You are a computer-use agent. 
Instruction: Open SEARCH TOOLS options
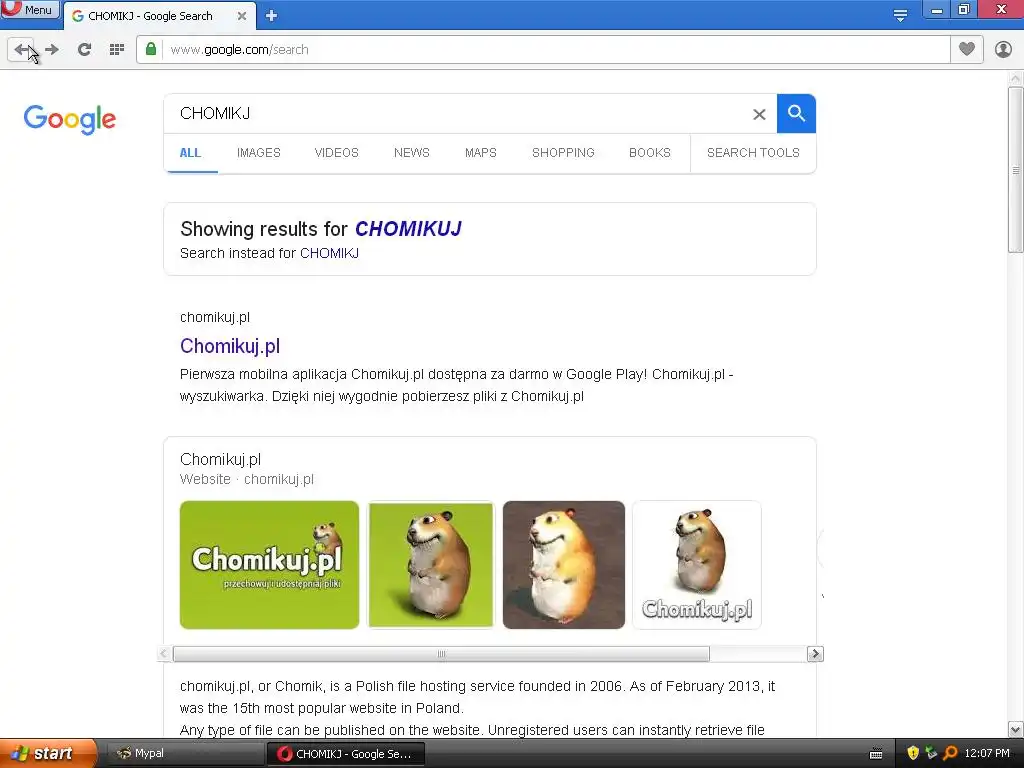click(753, 153)
